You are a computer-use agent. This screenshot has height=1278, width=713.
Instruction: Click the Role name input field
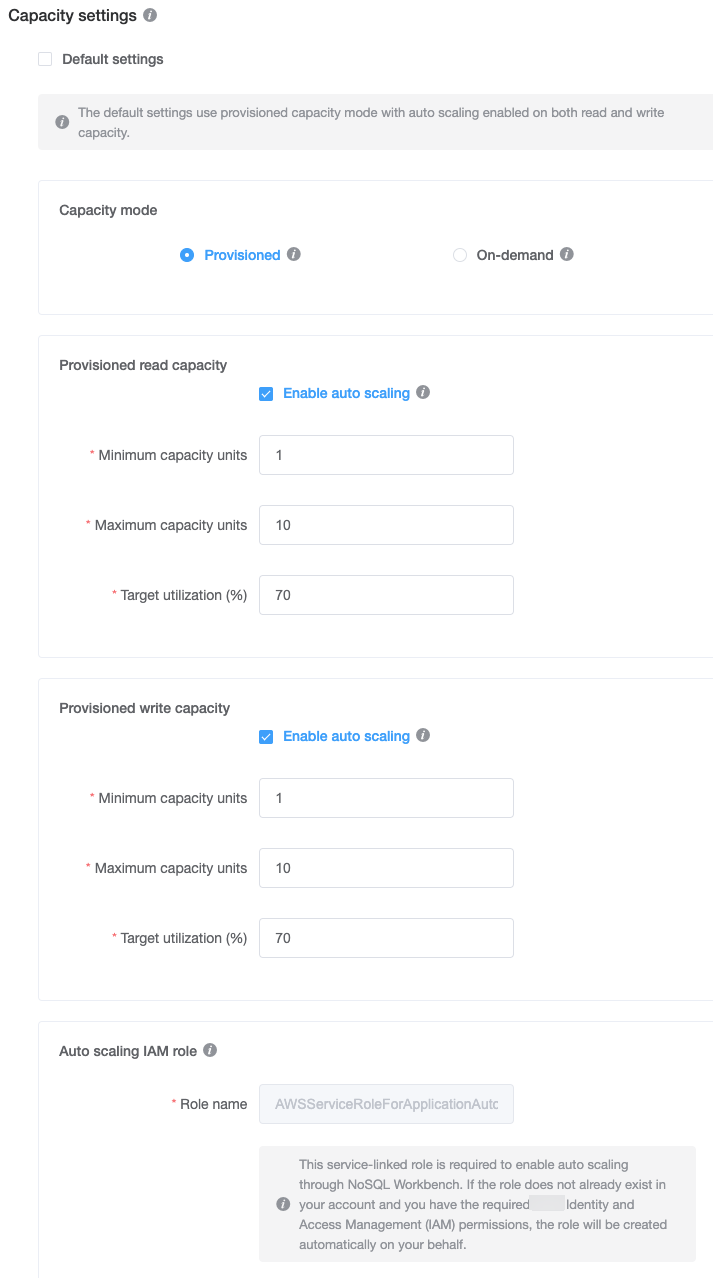[x=386, y=1104]
